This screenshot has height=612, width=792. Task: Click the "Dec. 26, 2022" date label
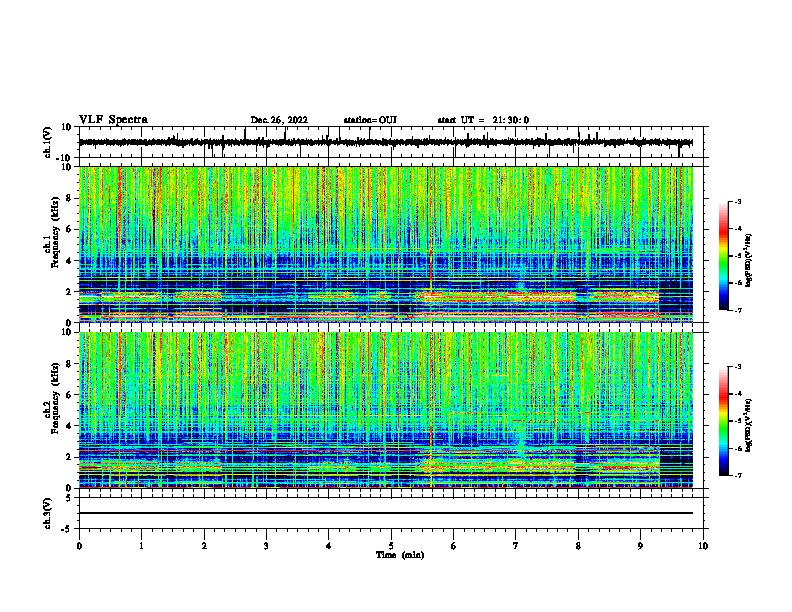(279, 120)
